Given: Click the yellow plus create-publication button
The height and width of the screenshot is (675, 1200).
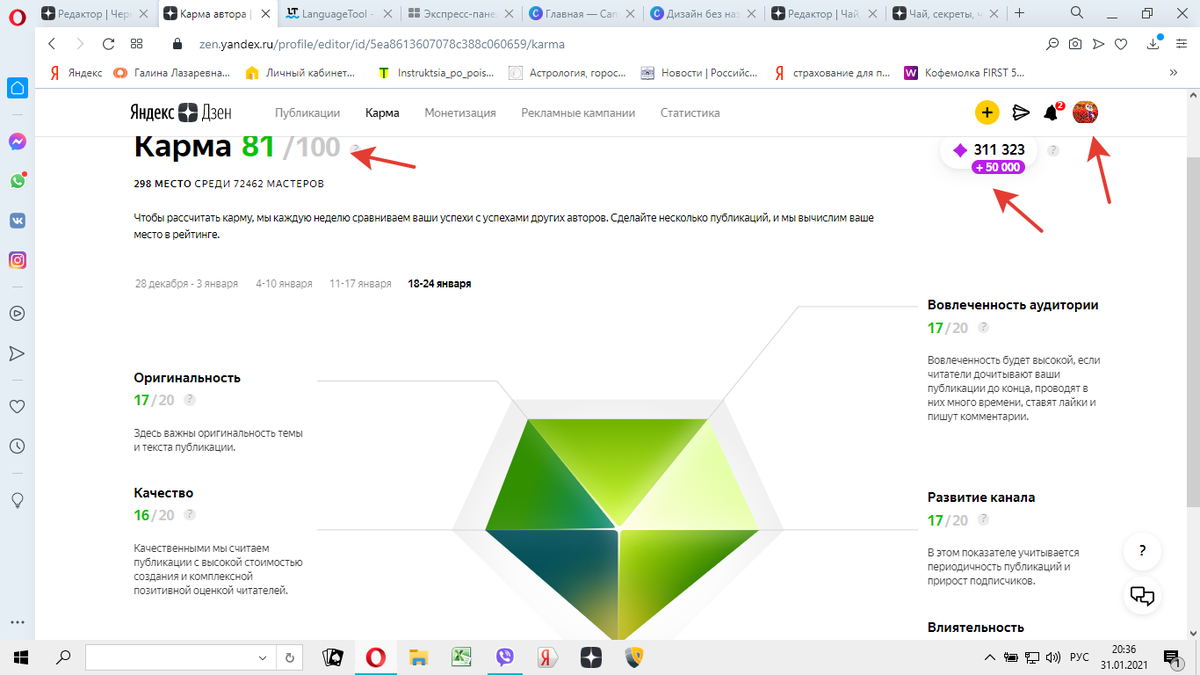Looking at the screenshot, I should (x=986, y=113).
